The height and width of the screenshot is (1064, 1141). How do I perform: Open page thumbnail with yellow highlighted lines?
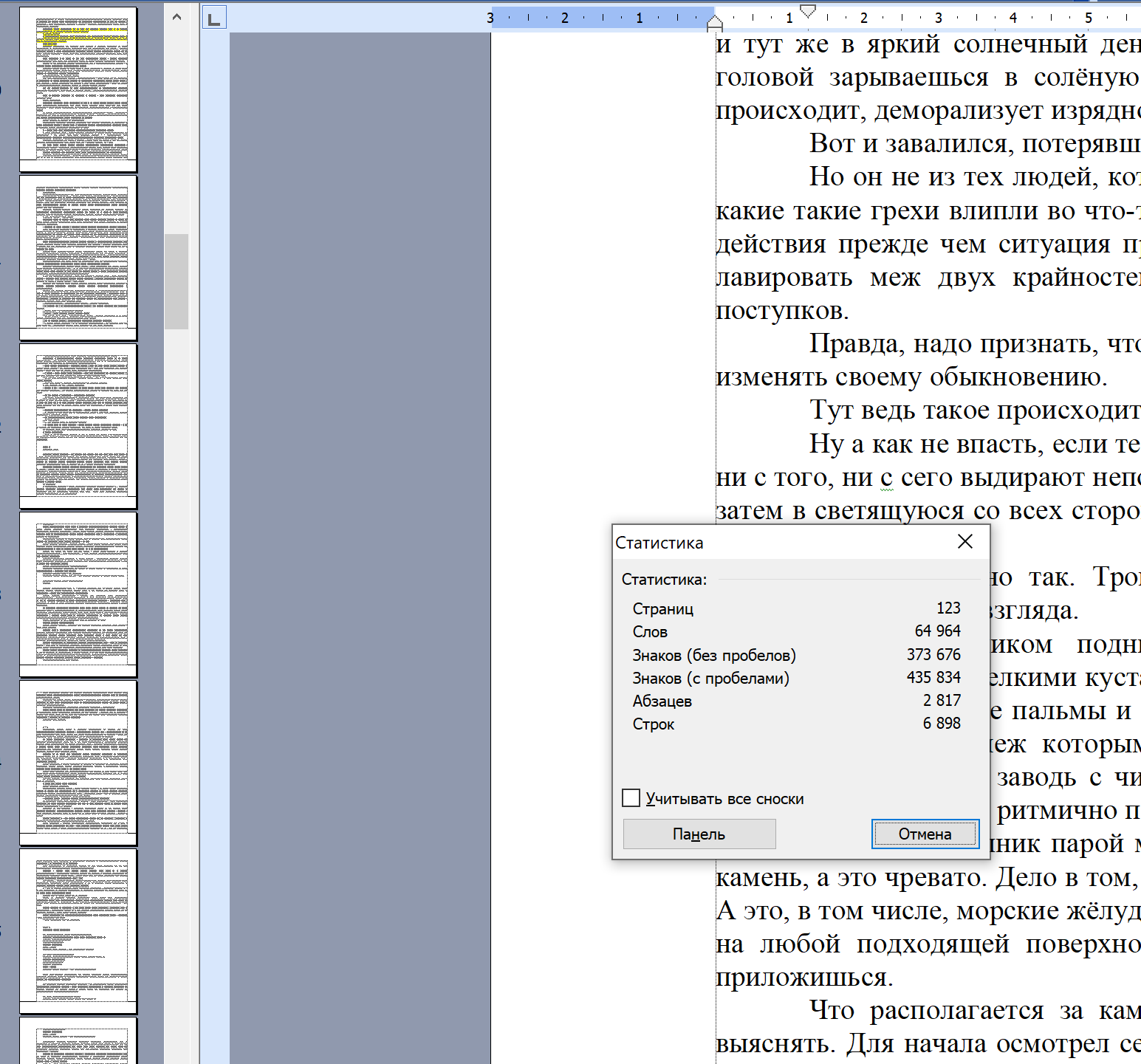[x=79, y=88]
